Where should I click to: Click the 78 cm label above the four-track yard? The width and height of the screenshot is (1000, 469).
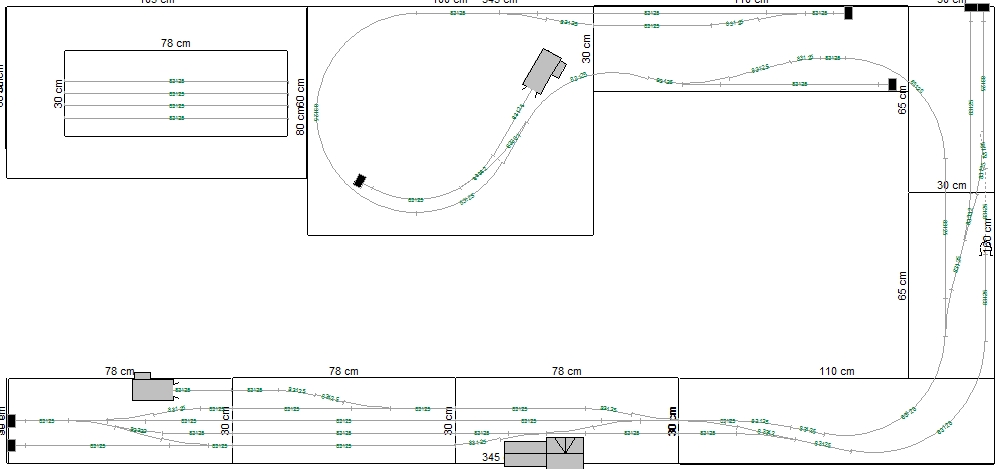point(176,42)
